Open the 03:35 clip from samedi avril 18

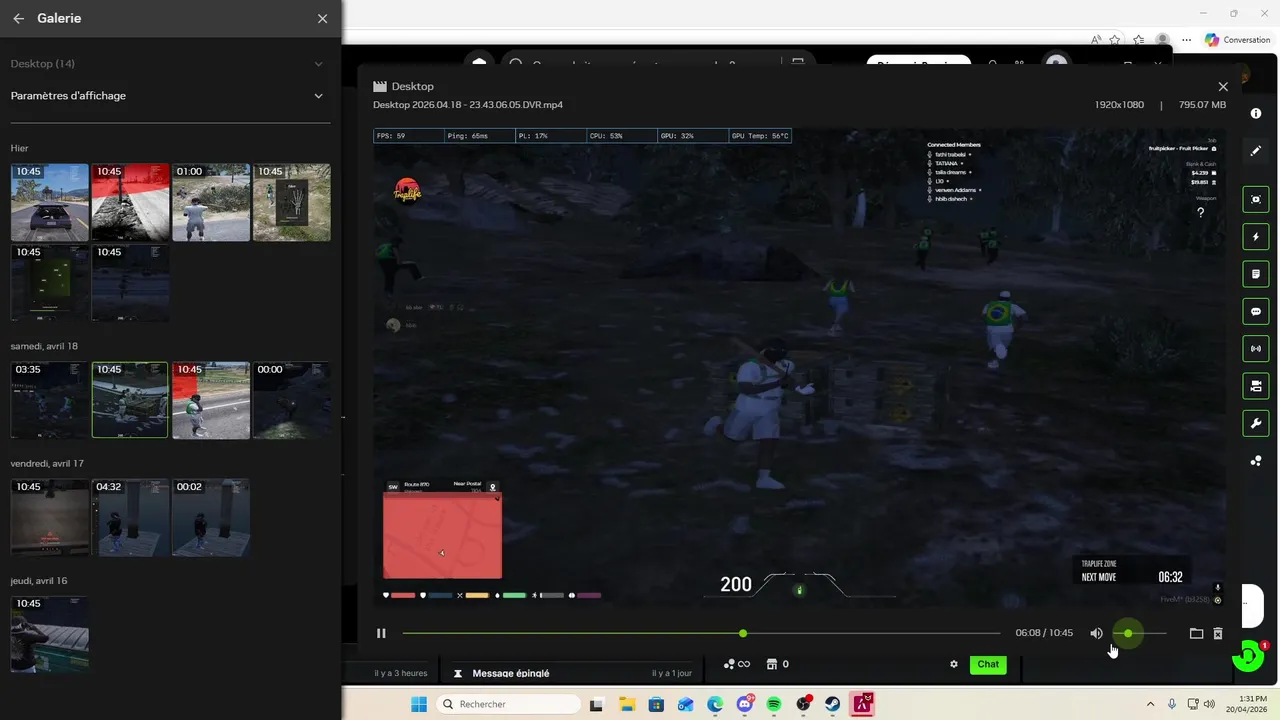tap(50, 400)
